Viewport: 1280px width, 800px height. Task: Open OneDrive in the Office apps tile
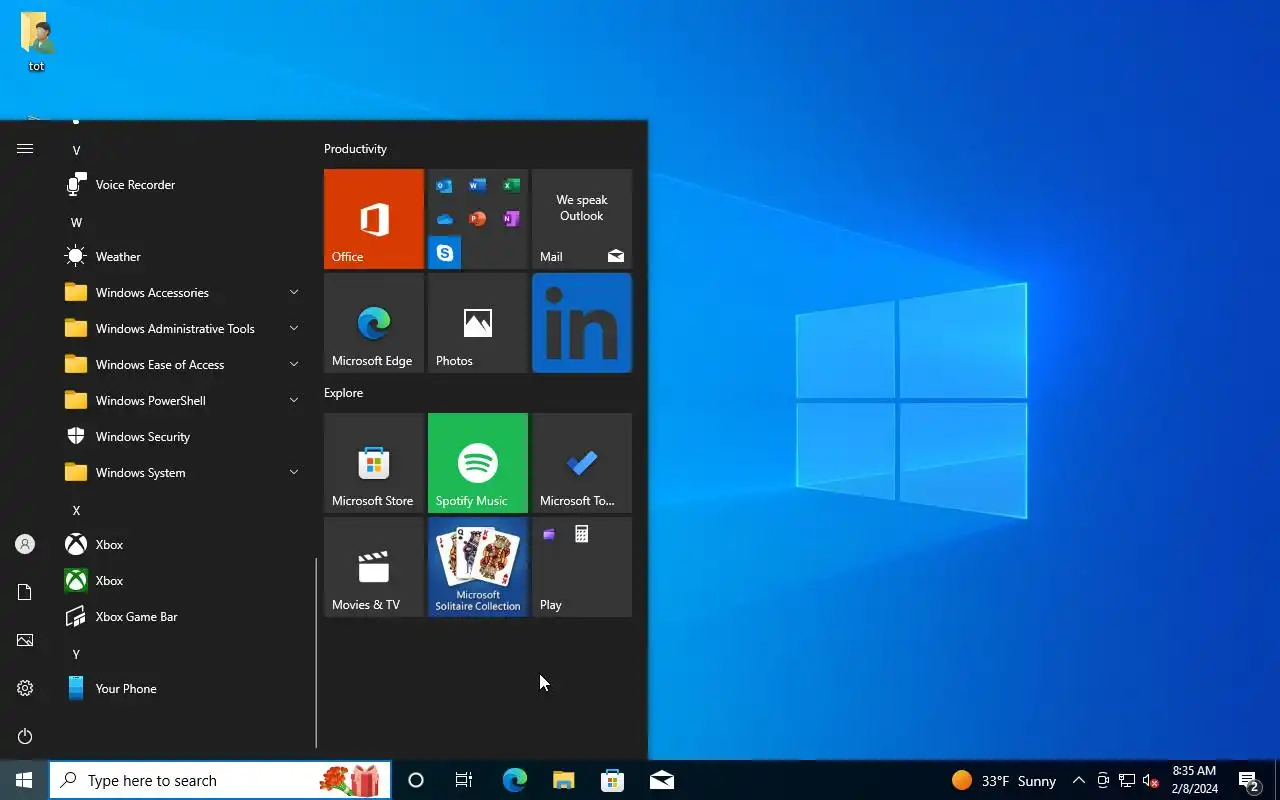[x=445, y=219]
